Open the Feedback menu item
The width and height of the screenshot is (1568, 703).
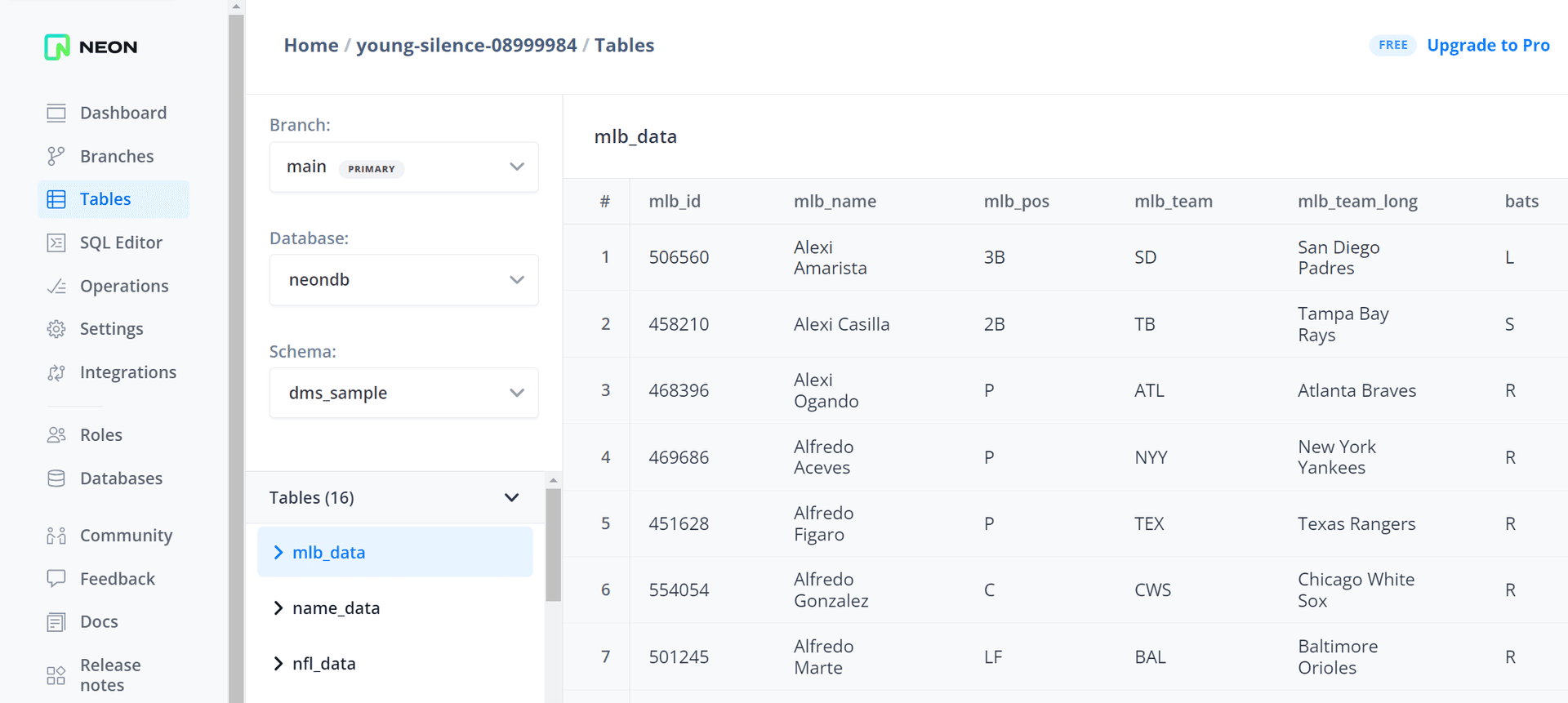pos(117,579)
